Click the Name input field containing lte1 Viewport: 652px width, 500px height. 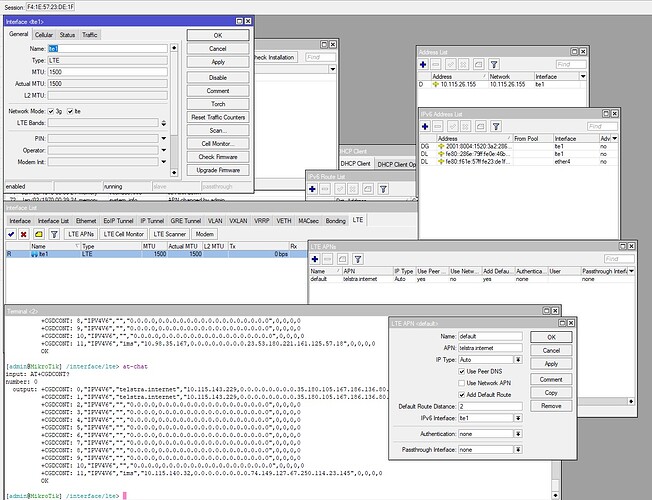pyautogui.click(x=107, y=49)
